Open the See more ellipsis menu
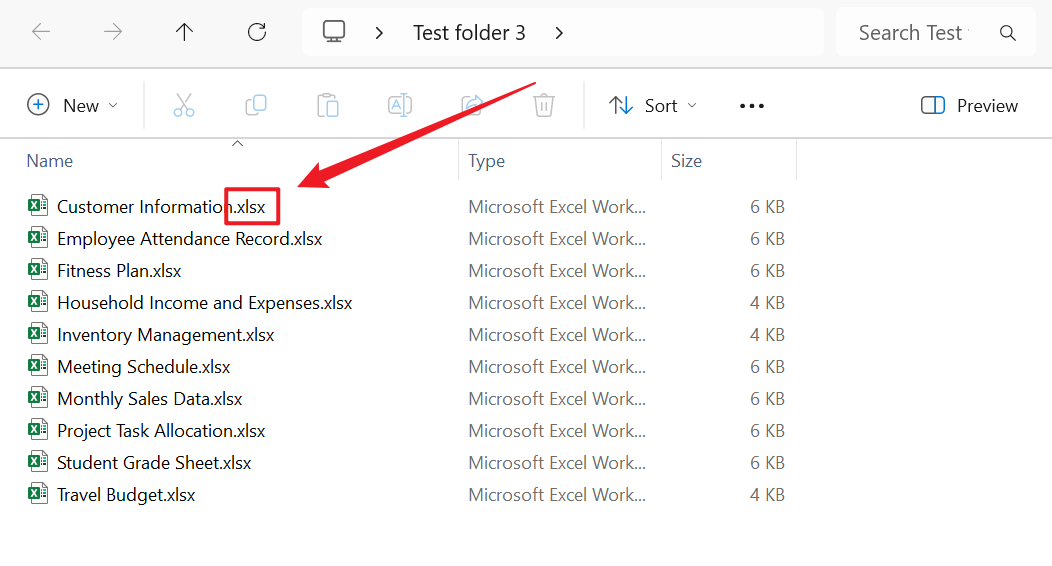The image size is (1052, 566). 752,105
